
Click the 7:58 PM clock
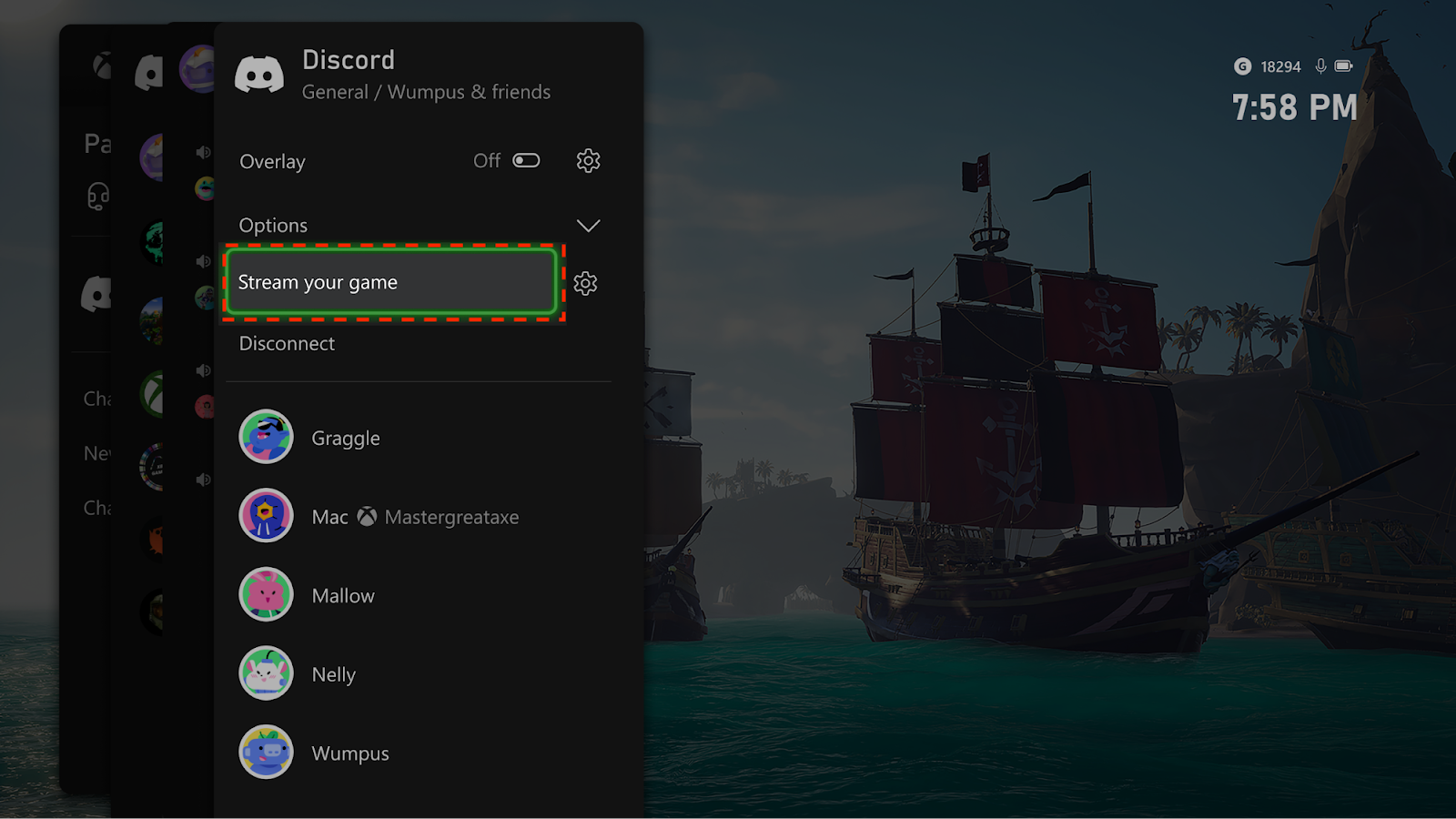tap(1294, 107)
